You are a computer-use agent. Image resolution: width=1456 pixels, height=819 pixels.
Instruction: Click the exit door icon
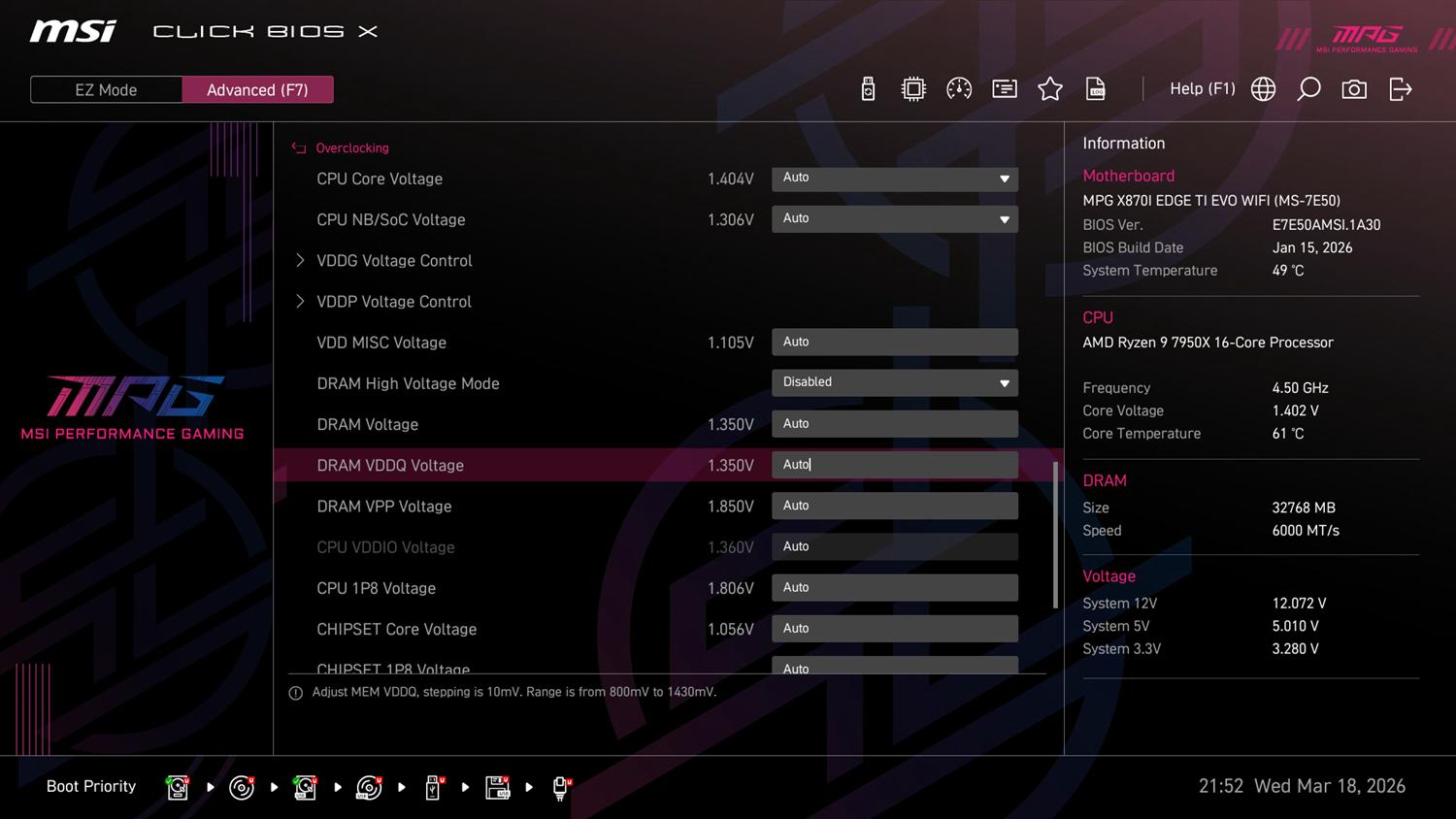point(1400,89)
